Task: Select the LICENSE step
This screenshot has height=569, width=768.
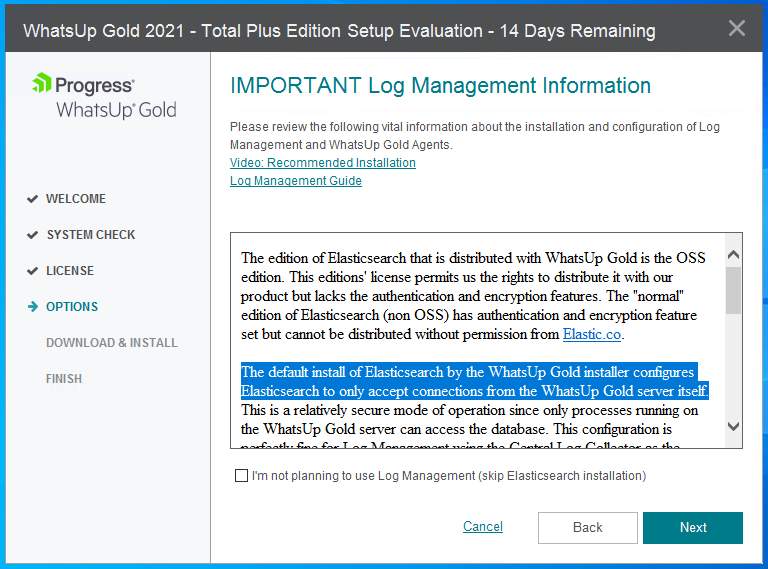Action: (x=70, y=271)
